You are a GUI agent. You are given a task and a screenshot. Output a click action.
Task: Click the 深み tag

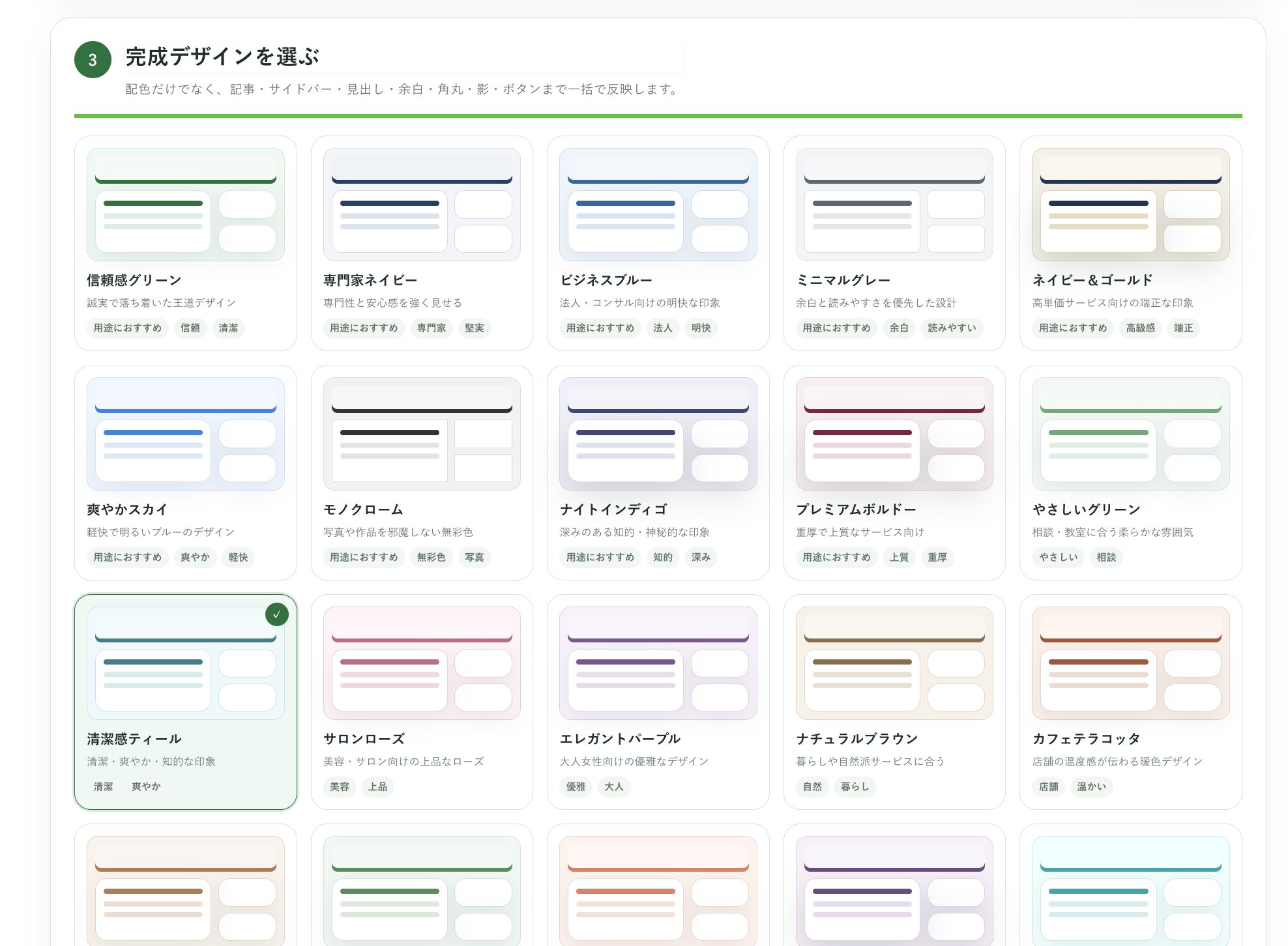[701, 557]
